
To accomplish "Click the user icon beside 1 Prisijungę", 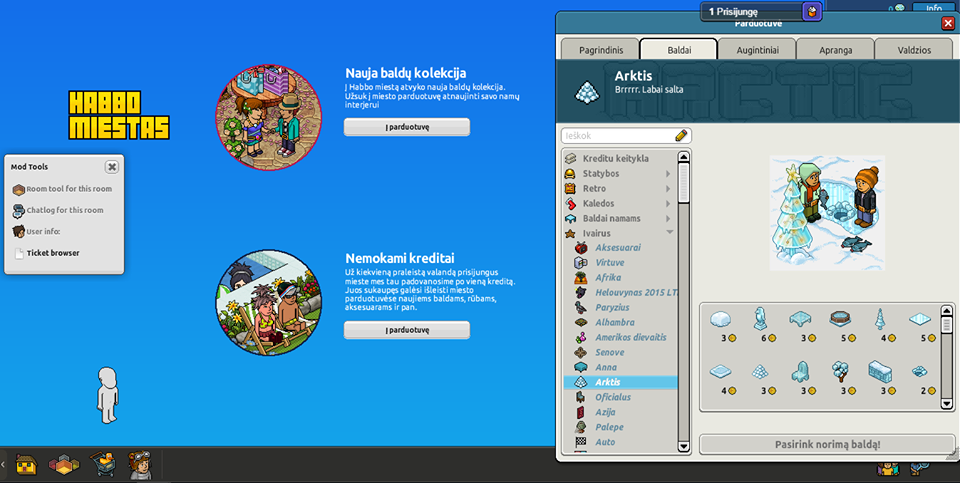I will (x=812, y=11).
